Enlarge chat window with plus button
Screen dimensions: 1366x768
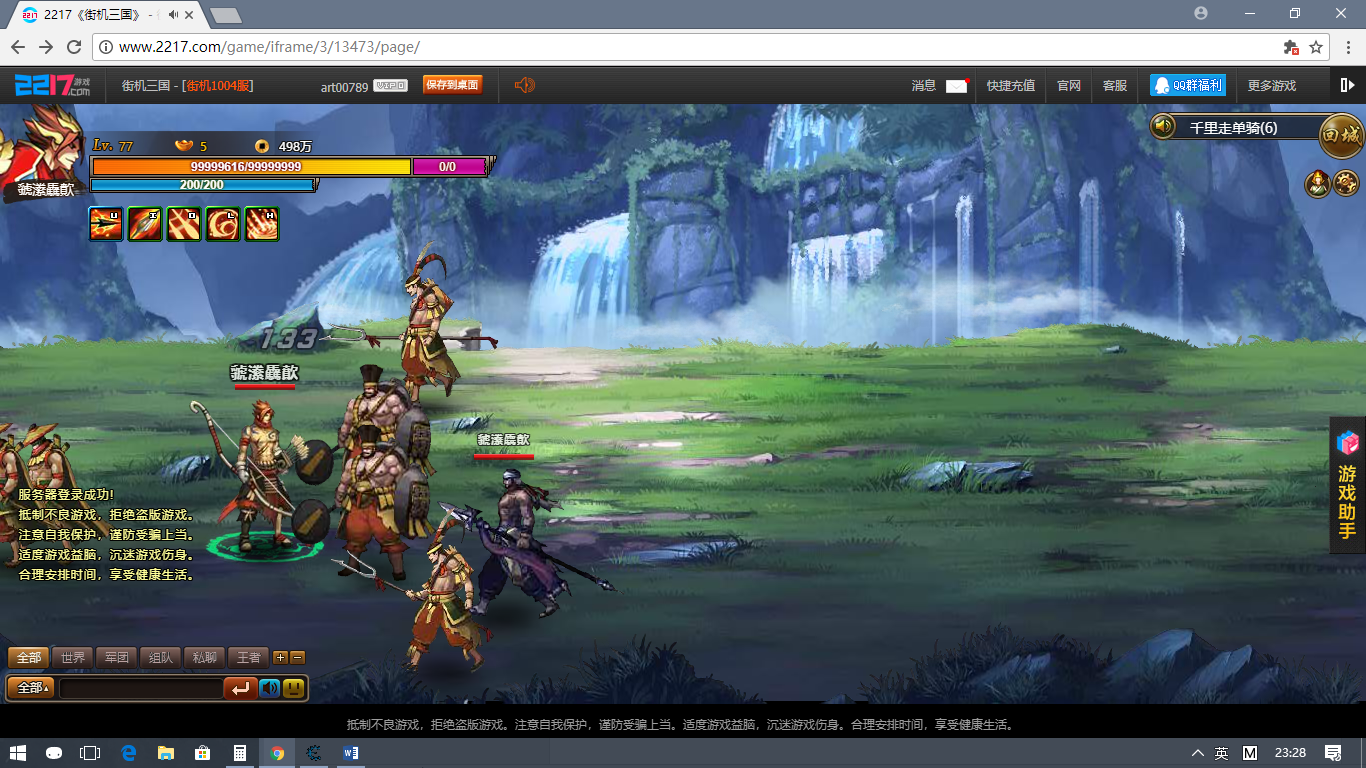point(280,657)
